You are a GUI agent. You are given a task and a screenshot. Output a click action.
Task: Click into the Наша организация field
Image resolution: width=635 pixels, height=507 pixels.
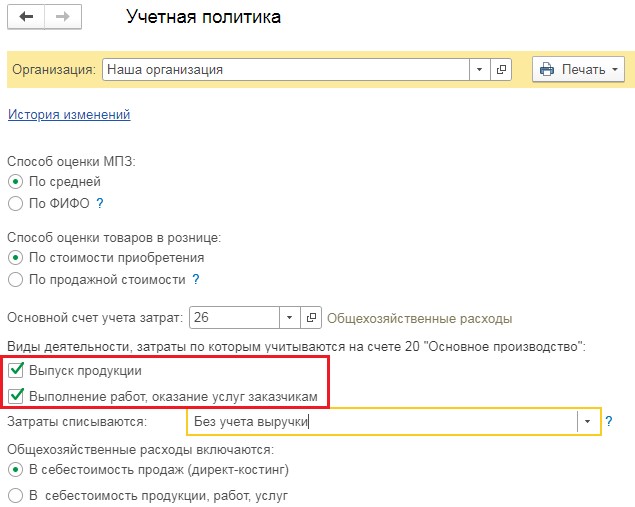286,69
